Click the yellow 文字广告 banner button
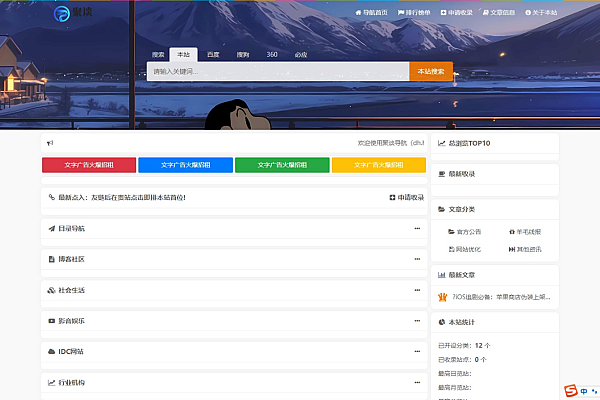 [x=379, y=165]
